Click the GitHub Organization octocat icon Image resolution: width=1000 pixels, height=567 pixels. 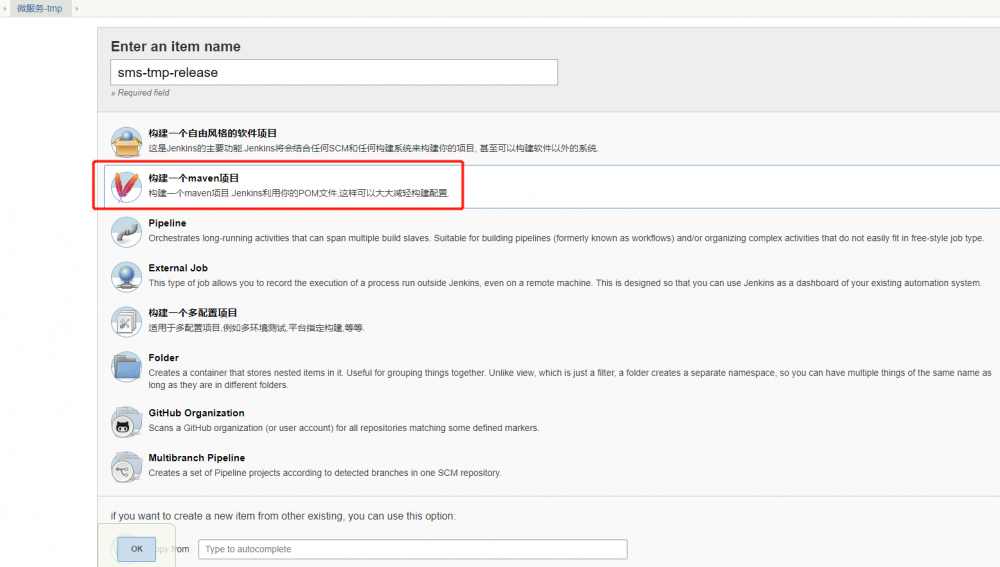(126, 422)
